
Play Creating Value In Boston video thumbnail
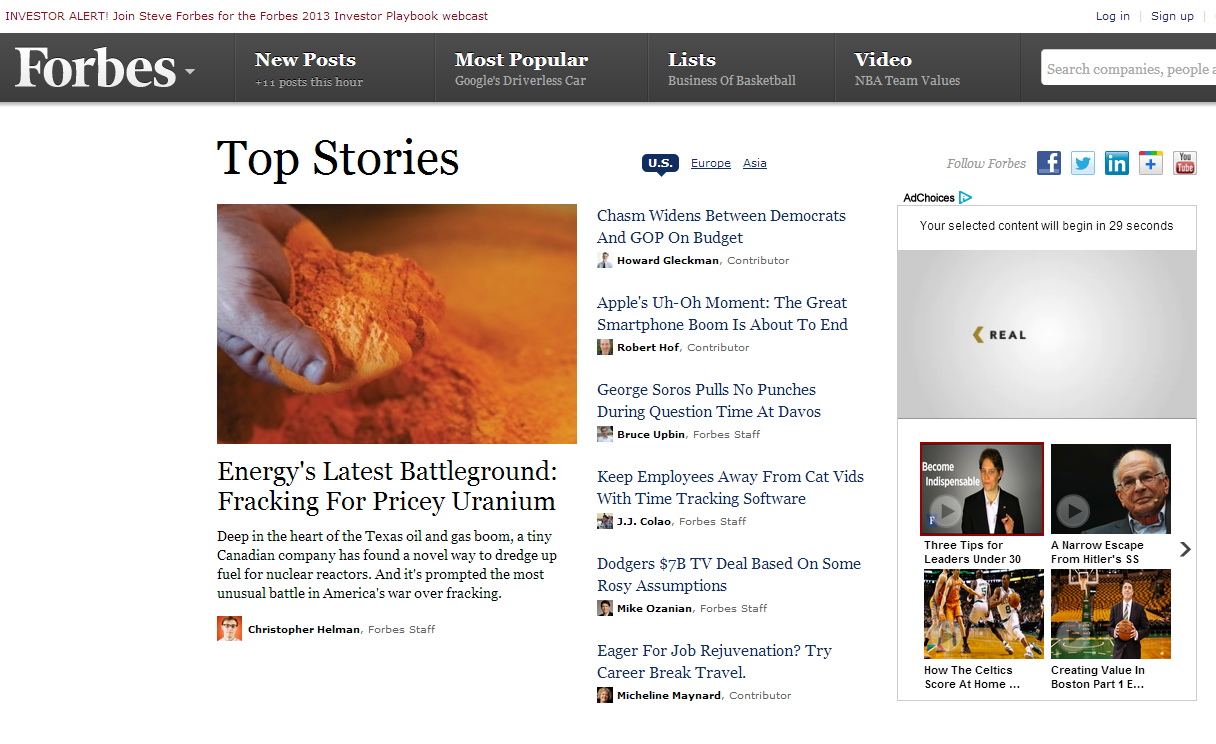(1111, 614)
